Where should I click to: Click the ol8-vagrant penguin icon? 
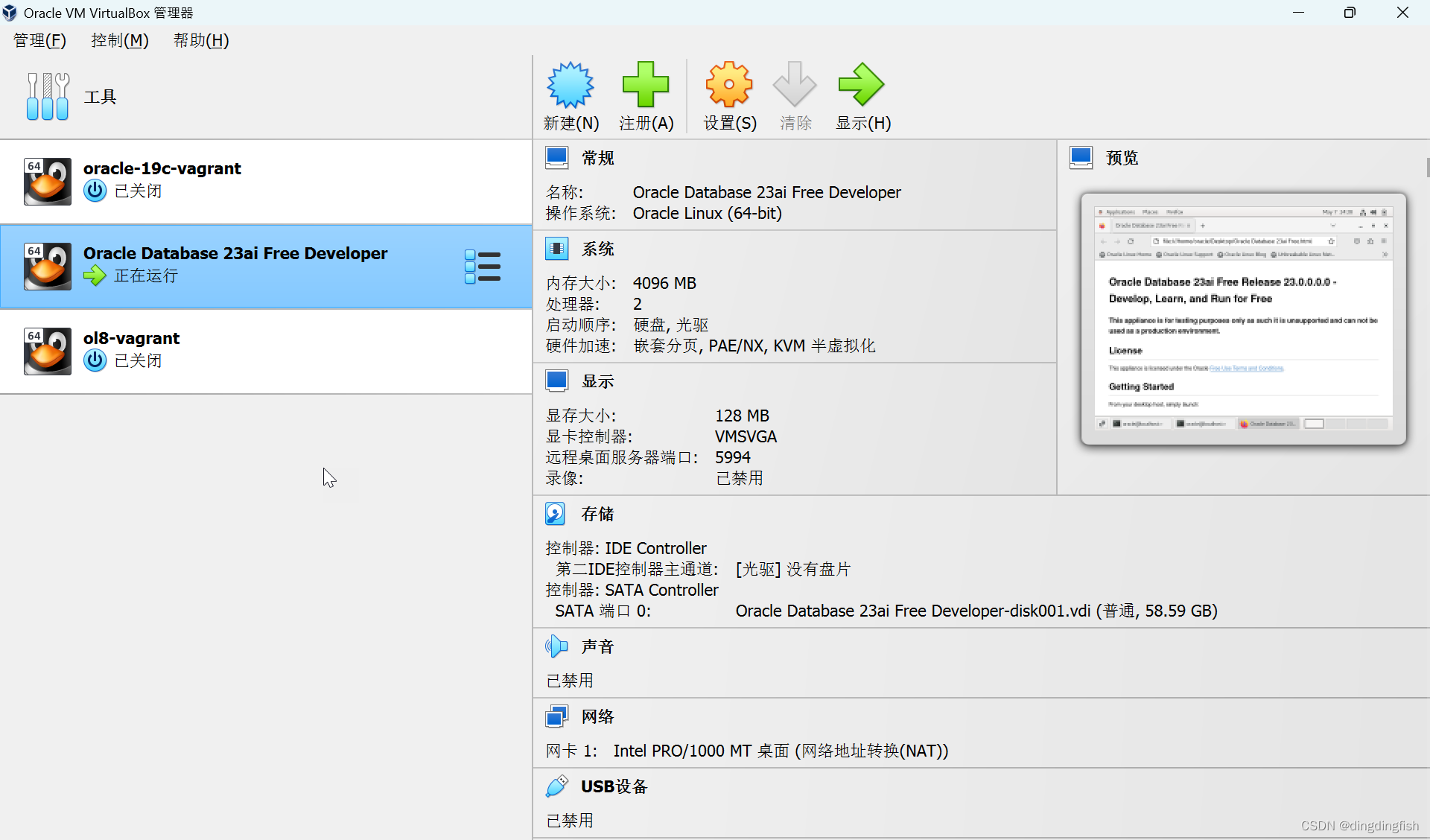pos(48,351)
